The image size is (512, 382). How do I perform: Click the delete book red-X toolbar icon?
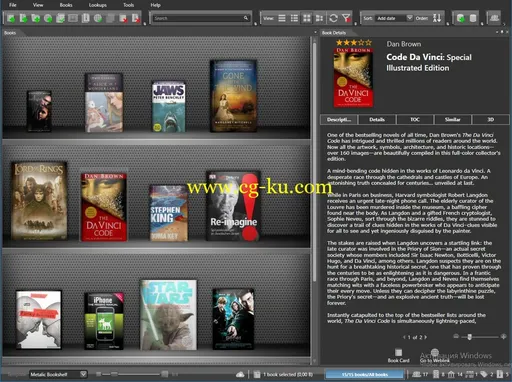(x=123, y=18)
